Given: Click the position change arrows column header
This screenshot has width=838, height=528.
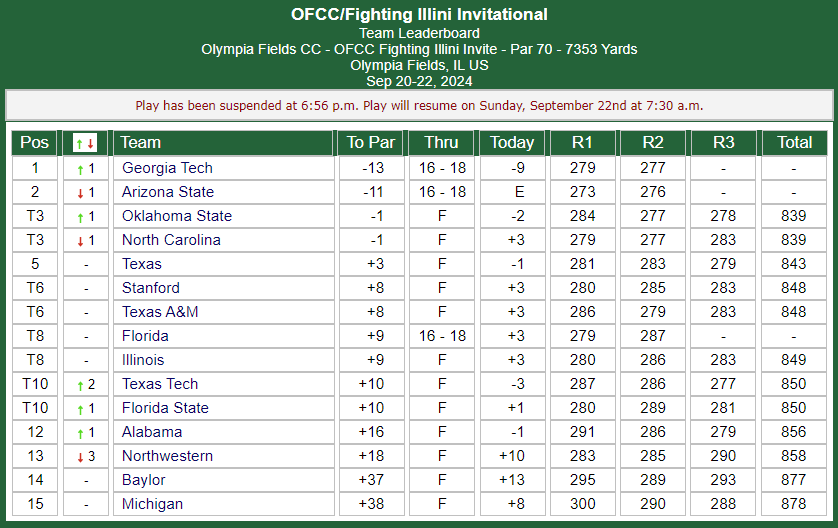Looking at the screenshot, I should click(86, 143).
